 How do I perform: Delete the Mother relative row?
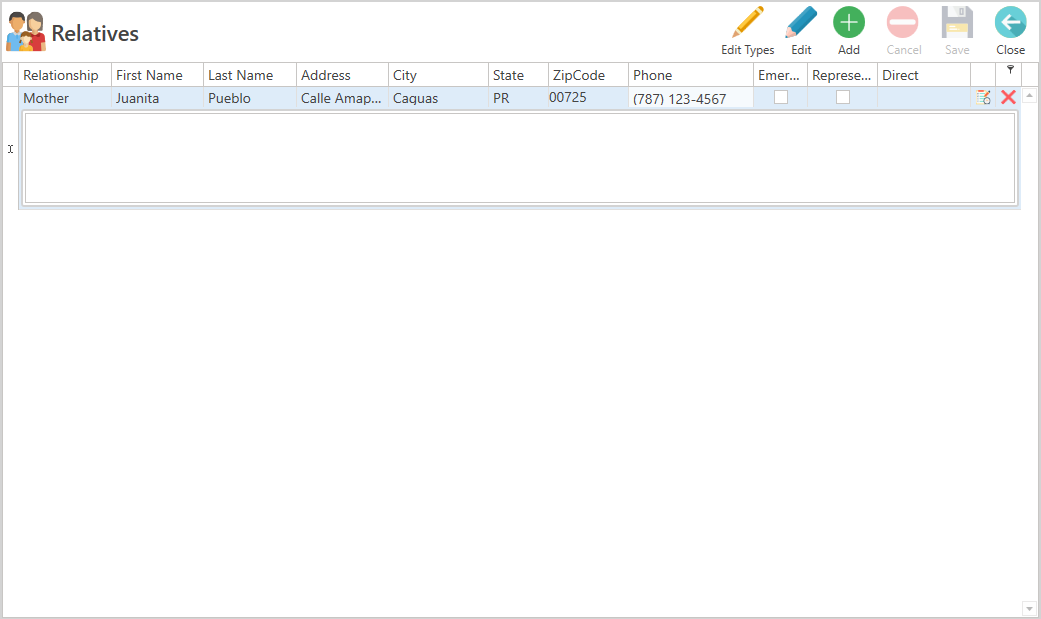click(x=1008, y=98)
